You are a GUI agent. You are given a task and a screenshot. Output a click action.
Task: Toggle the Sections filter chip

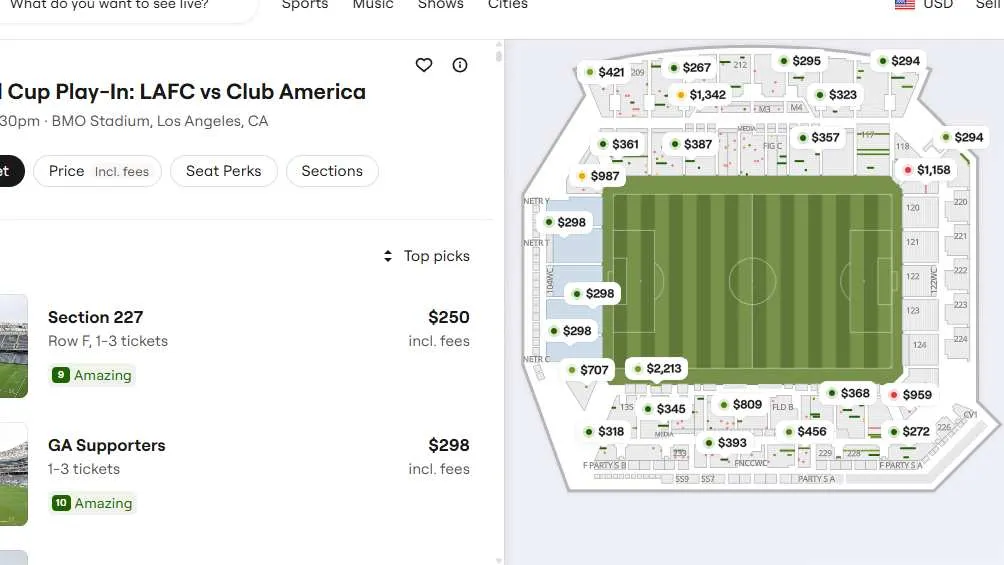(332, 171)
